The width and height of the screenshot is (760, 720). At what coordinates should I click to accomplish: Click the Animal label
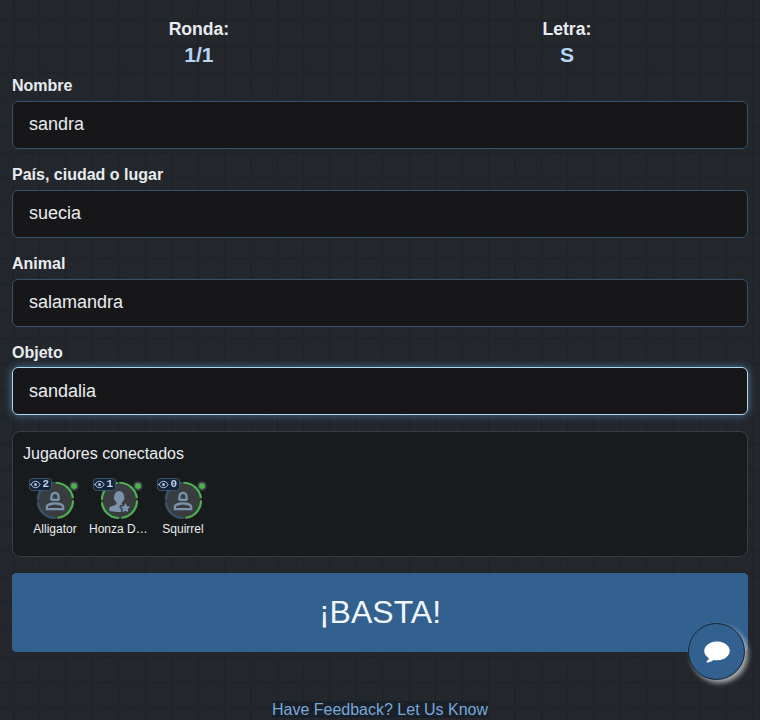(39, 263)
